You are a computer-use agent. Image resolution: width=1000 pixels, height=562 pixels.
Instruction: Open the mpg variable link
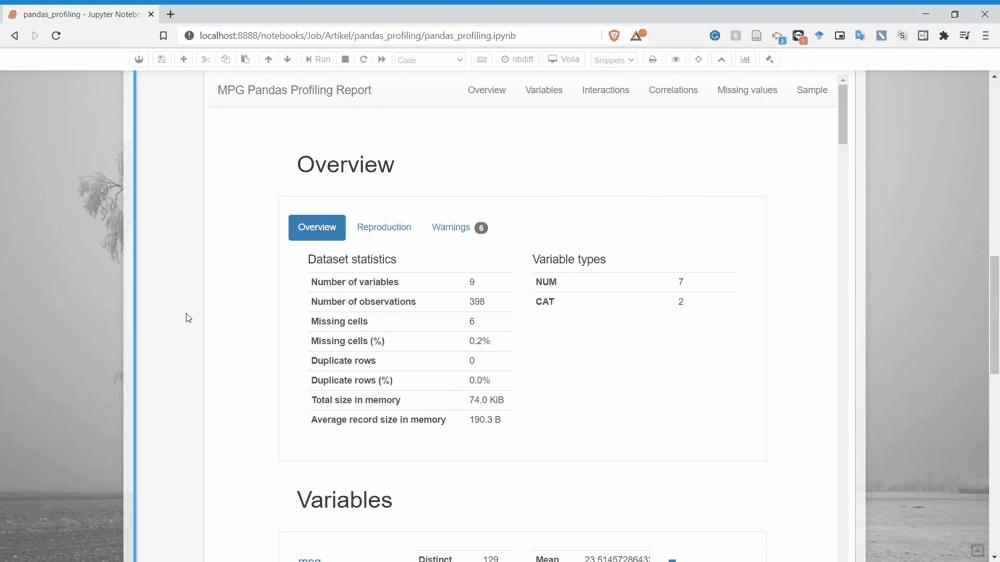click(309, 559)
